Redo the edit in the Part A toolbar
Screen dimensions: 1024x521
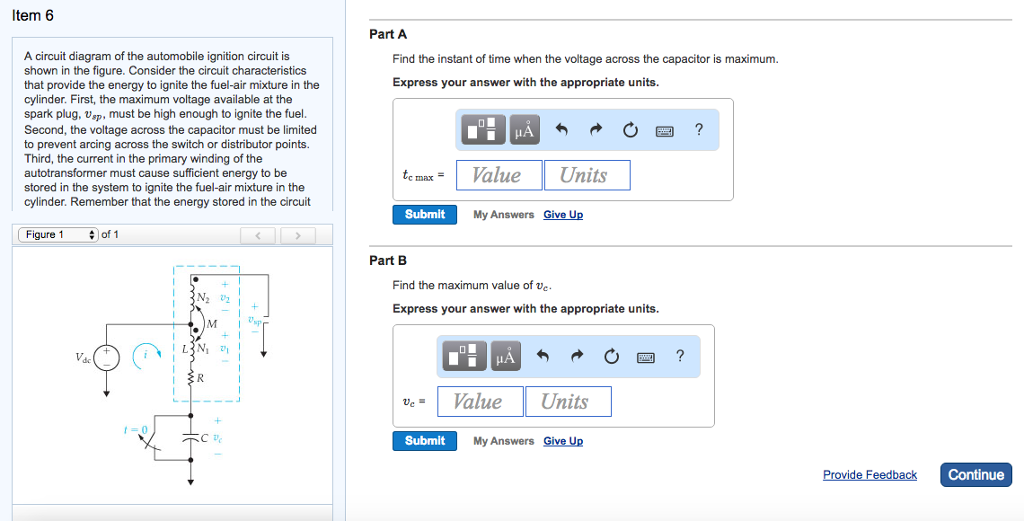click(596, 129)
